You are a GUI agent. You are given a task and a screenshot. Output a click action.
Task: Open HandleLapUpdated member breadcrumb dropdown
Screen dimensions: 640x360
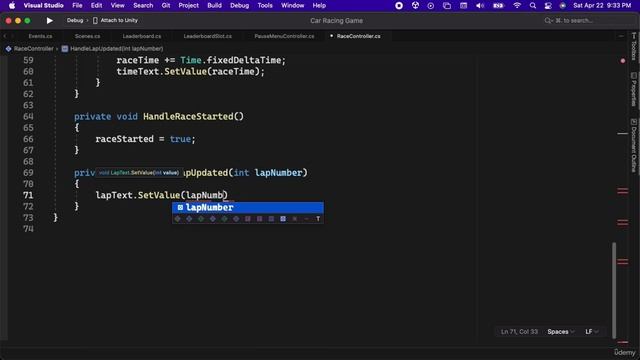(x=117, y=49)
